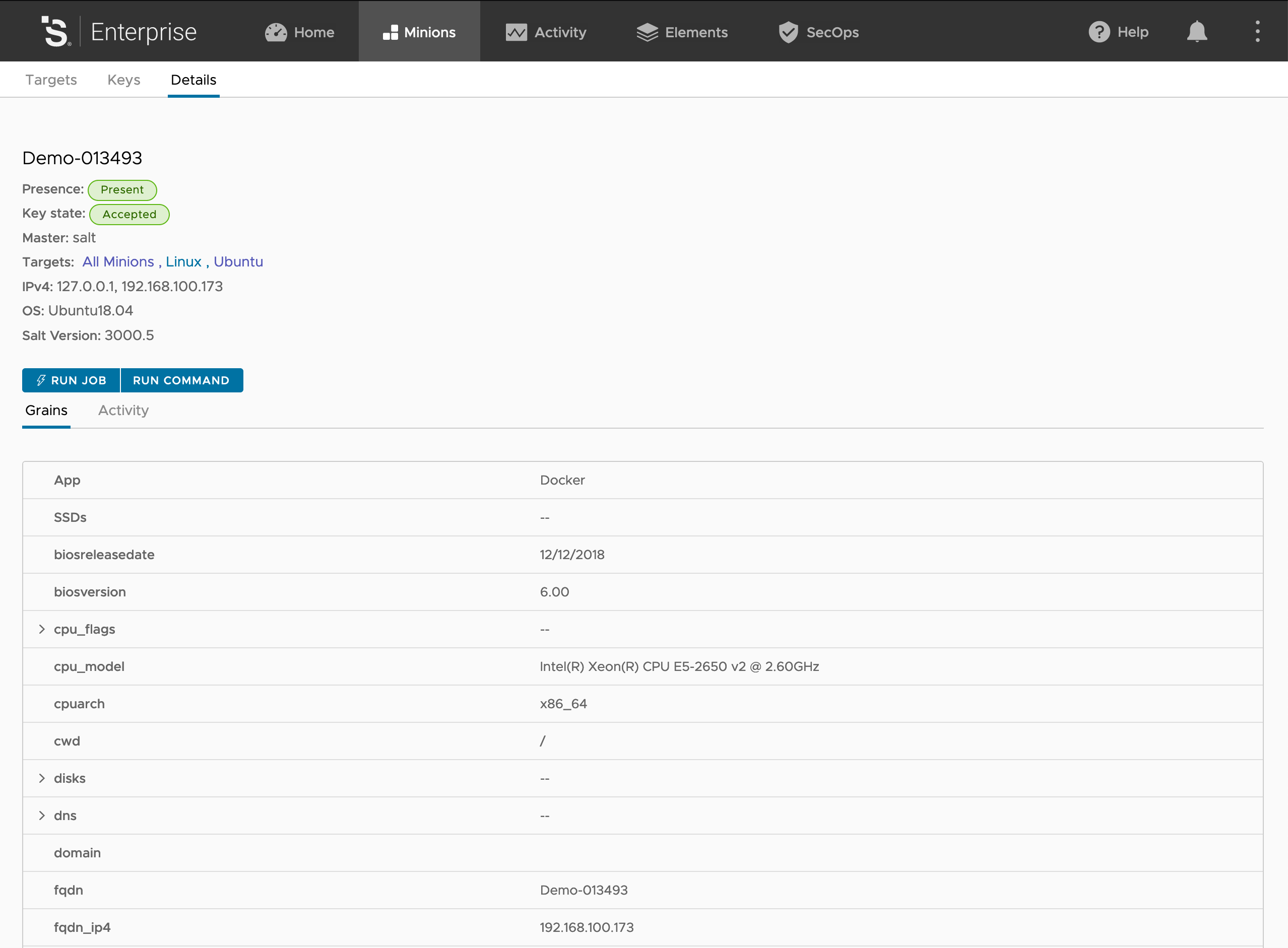Select the Docker value cell

coord(562,481)
